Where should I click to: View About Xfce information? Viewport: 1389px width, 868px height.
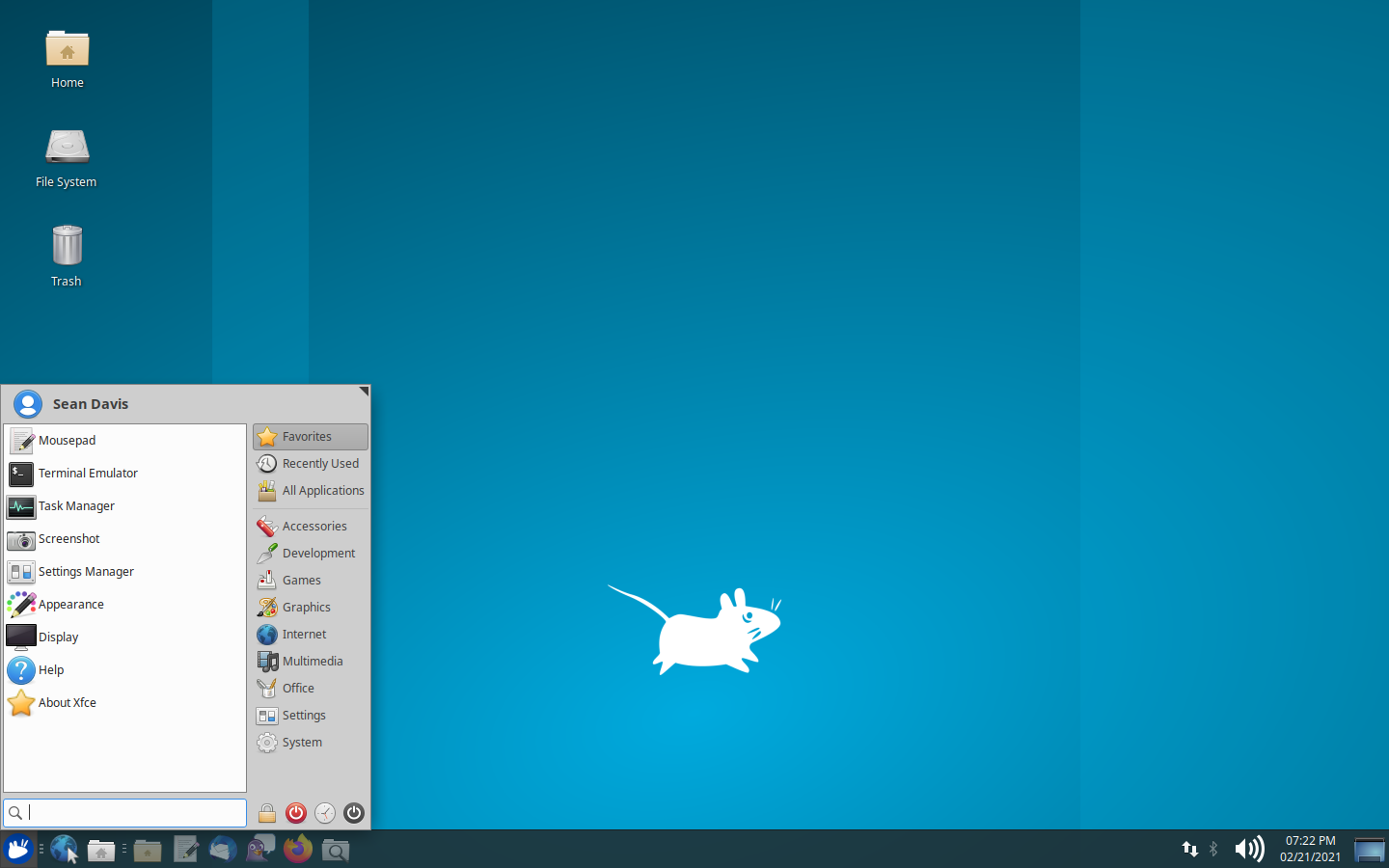tap(67, 703)
